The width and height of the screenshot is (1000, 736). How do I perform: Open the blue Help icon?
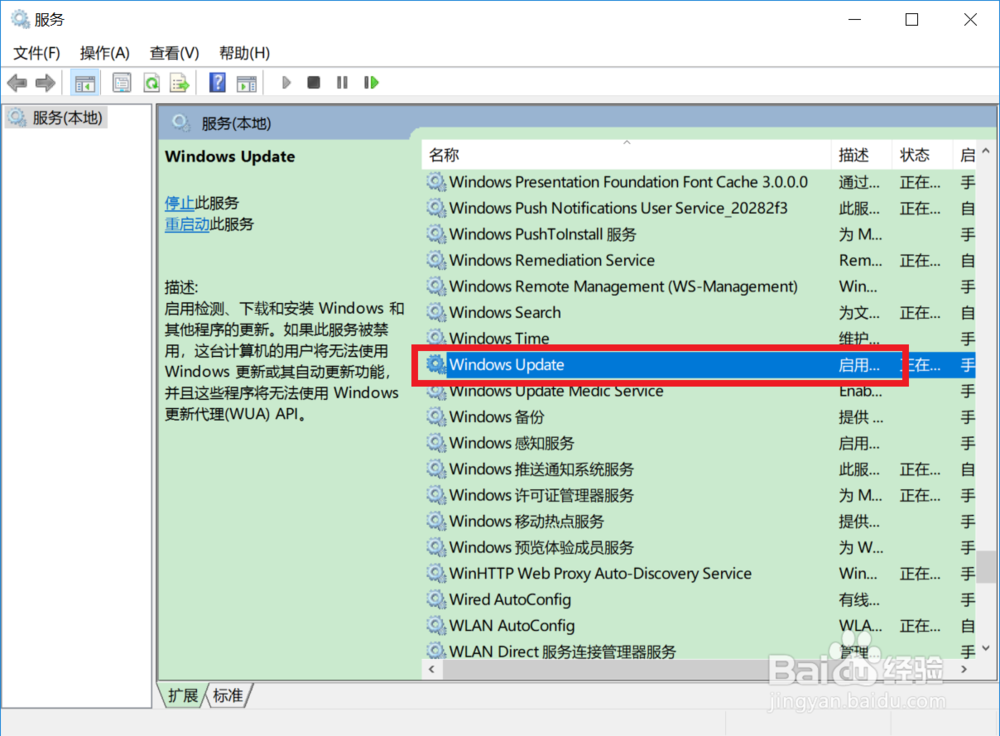tap(217, 83)
